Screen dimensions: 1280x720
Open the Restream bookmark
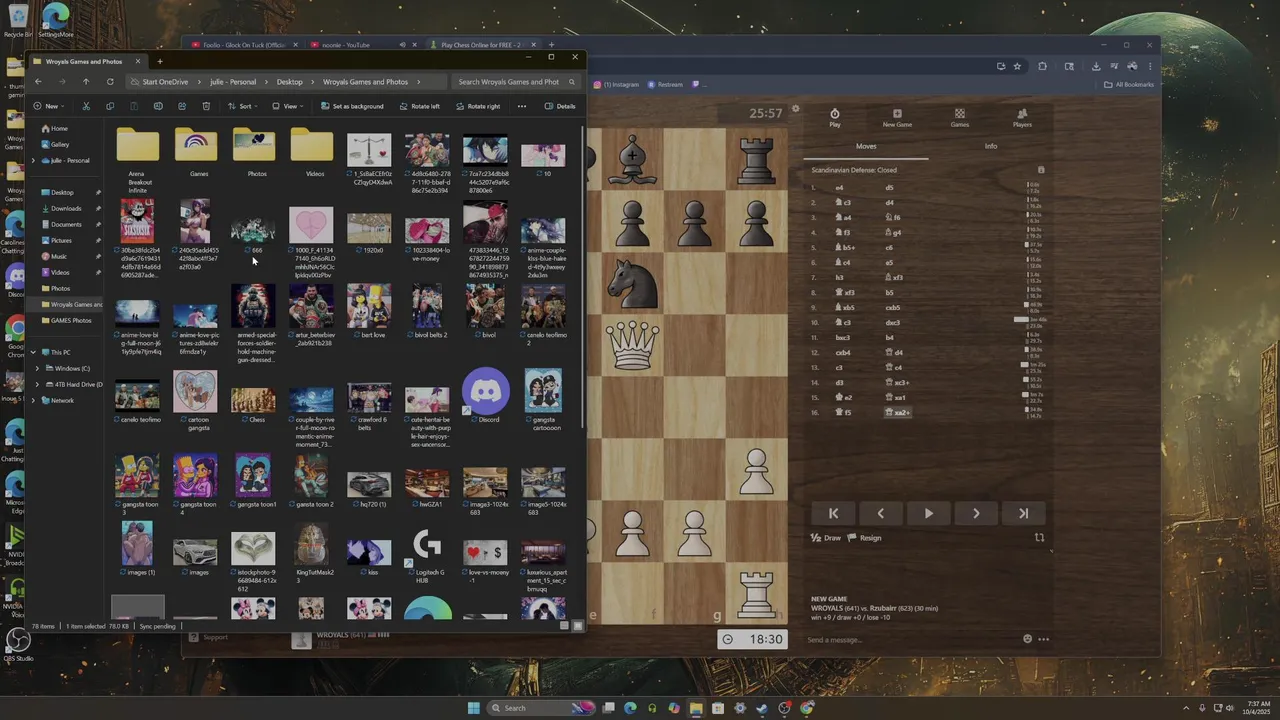pos(665,85)
